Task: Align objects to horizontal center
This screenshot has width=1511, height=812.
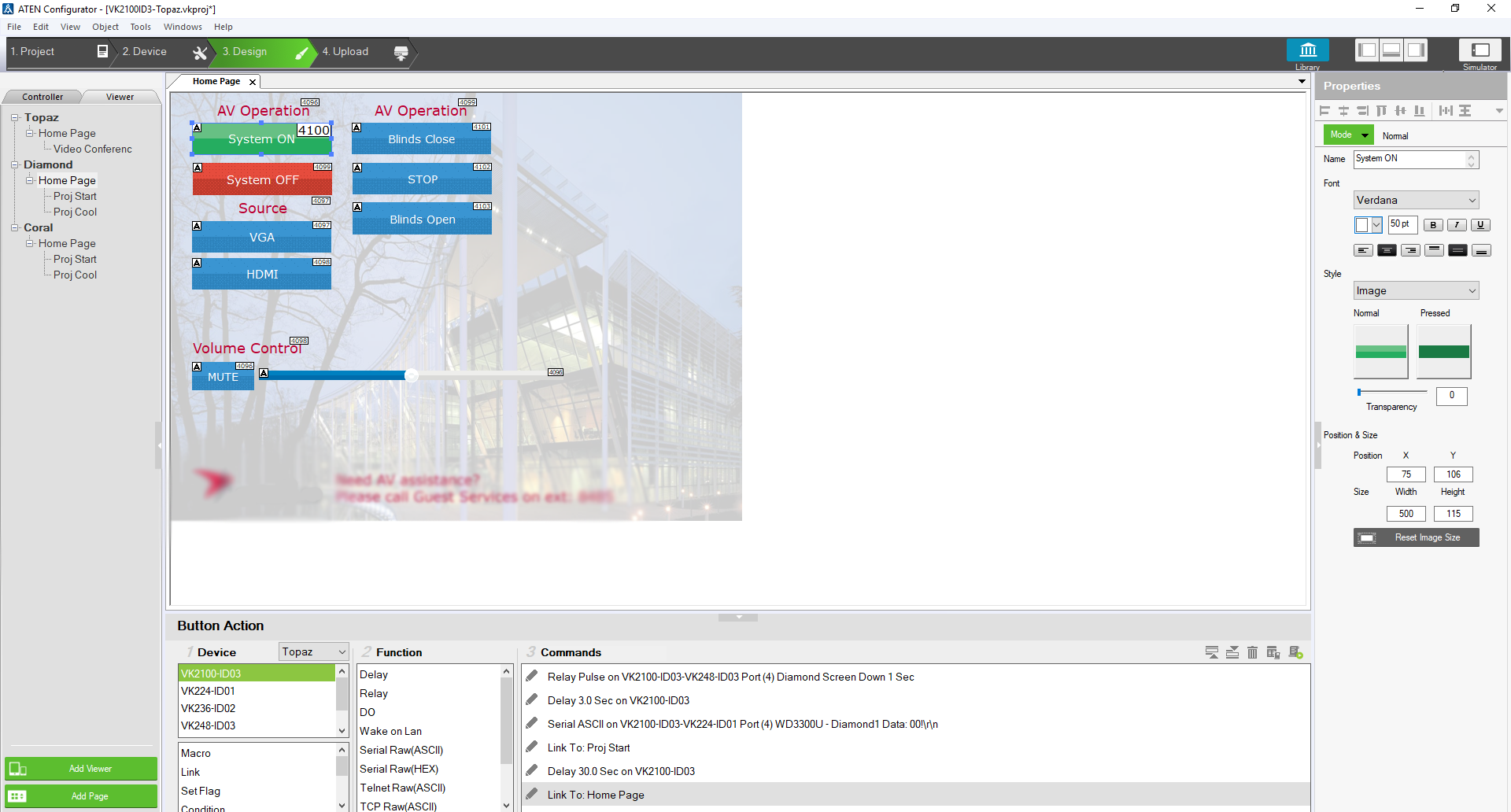Action: 1343,111
